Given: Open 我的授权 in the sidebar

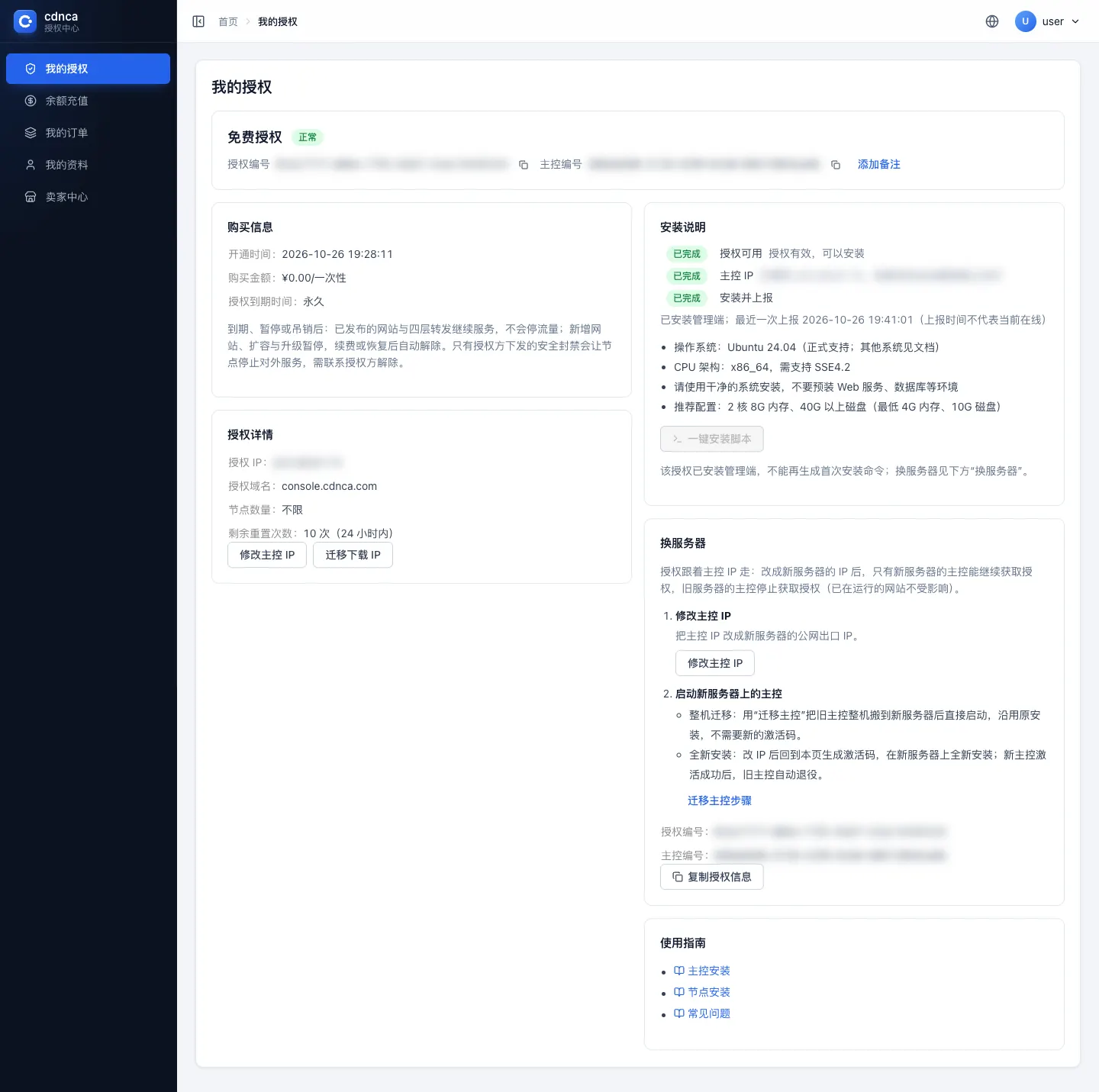Looking at the screenshot, I should [x=88, y=69].
